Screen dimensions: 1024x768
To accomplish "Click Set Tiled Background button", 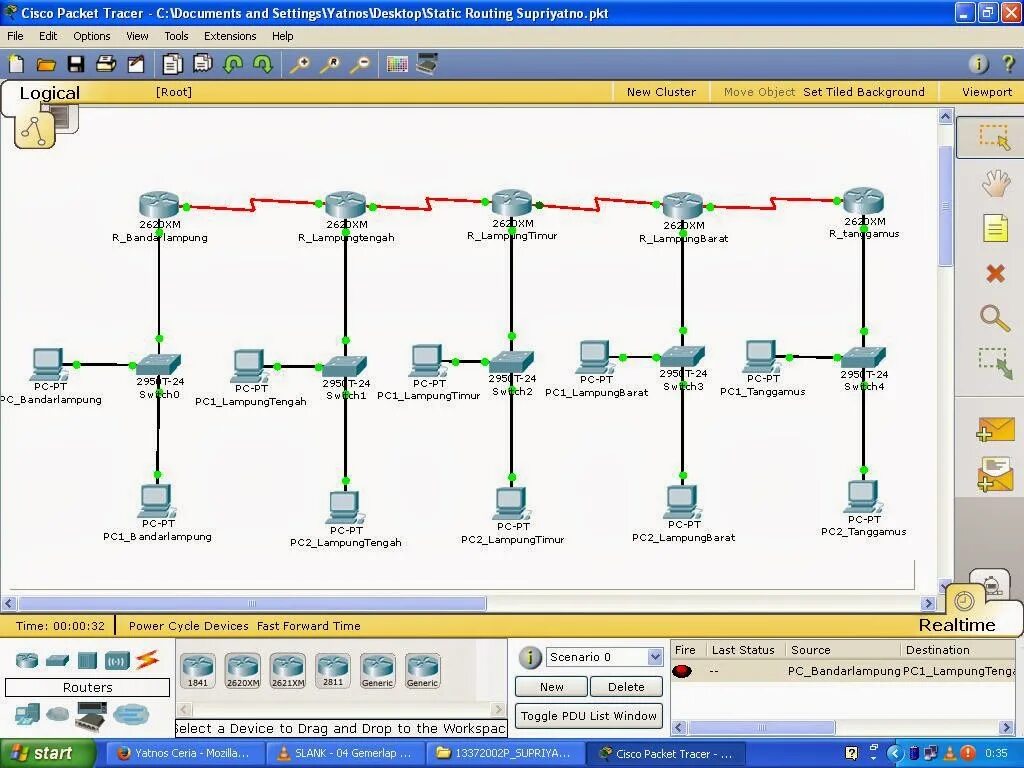I will coord(864,92).
